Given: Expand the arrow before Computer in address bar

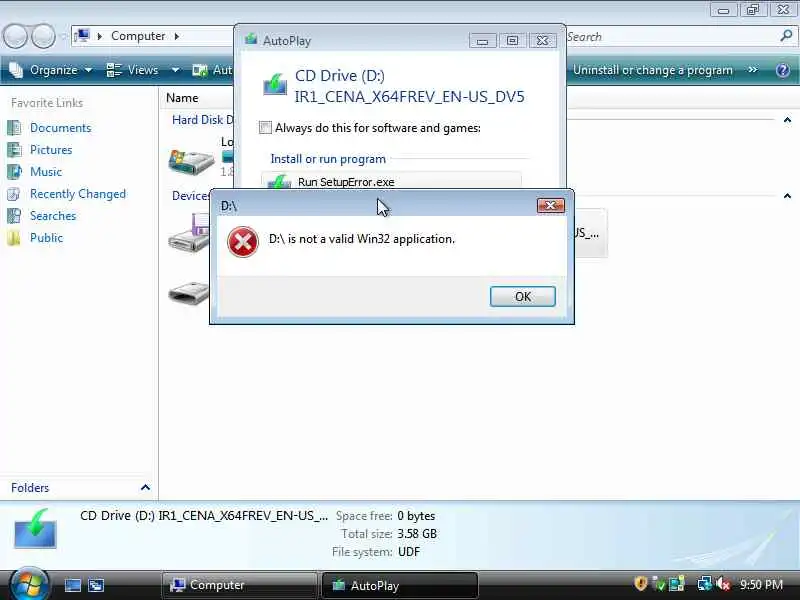Looking at the screenshot, I should point(99,36).
